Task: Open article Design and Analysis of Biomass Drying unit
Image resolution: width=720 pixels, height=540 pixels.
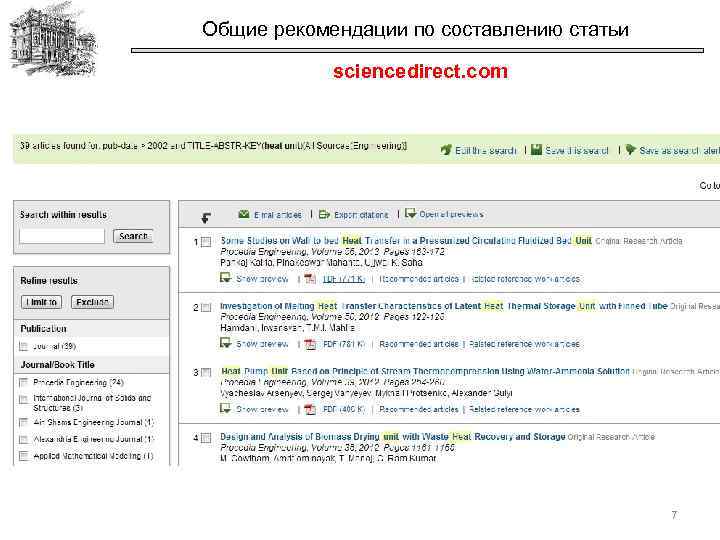Action: click(x=393, y=436)
